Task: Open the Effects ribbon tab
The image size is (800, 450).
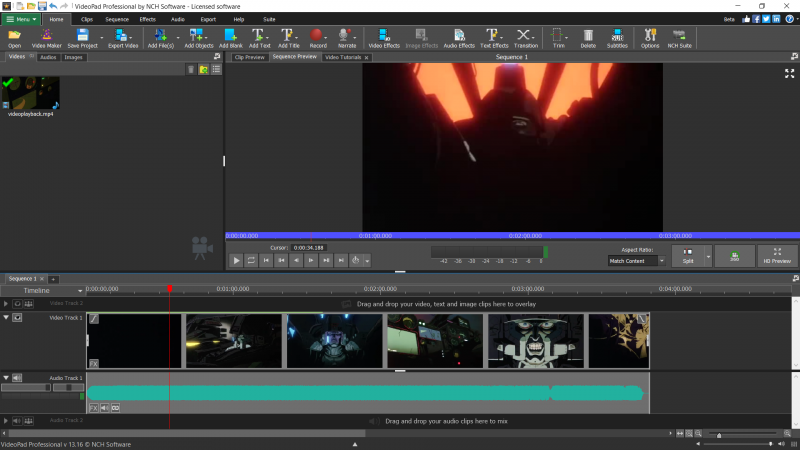Action: click(x=147, y=19)
